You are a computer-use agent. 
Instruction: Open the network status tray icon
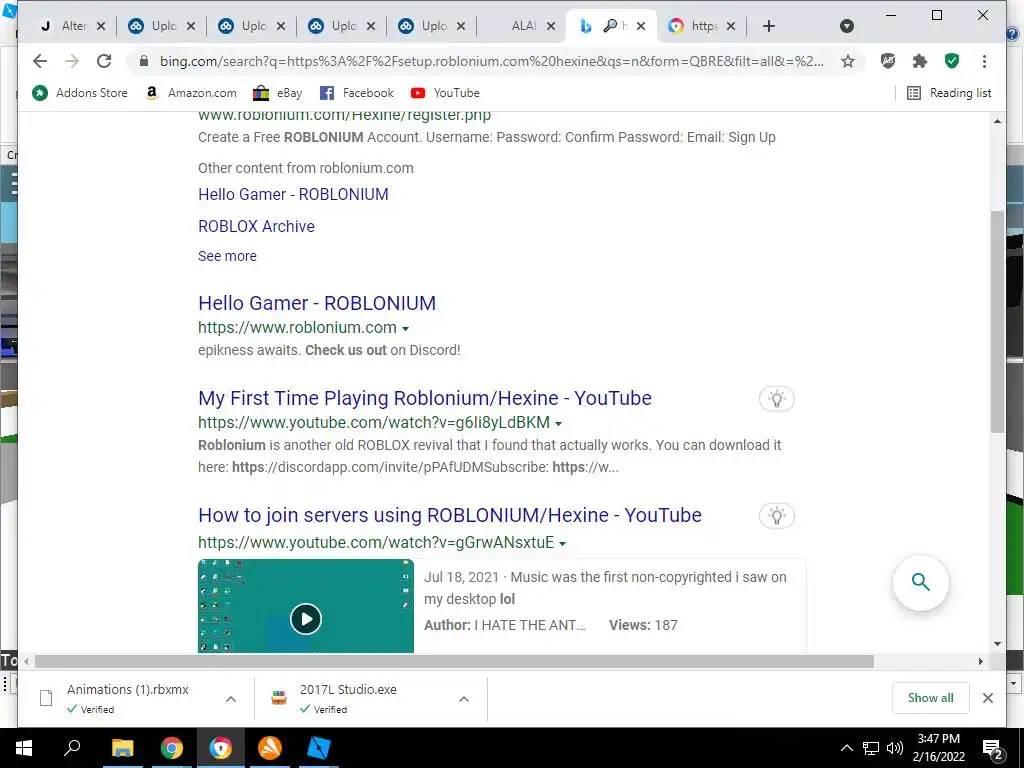coord(871,748)
